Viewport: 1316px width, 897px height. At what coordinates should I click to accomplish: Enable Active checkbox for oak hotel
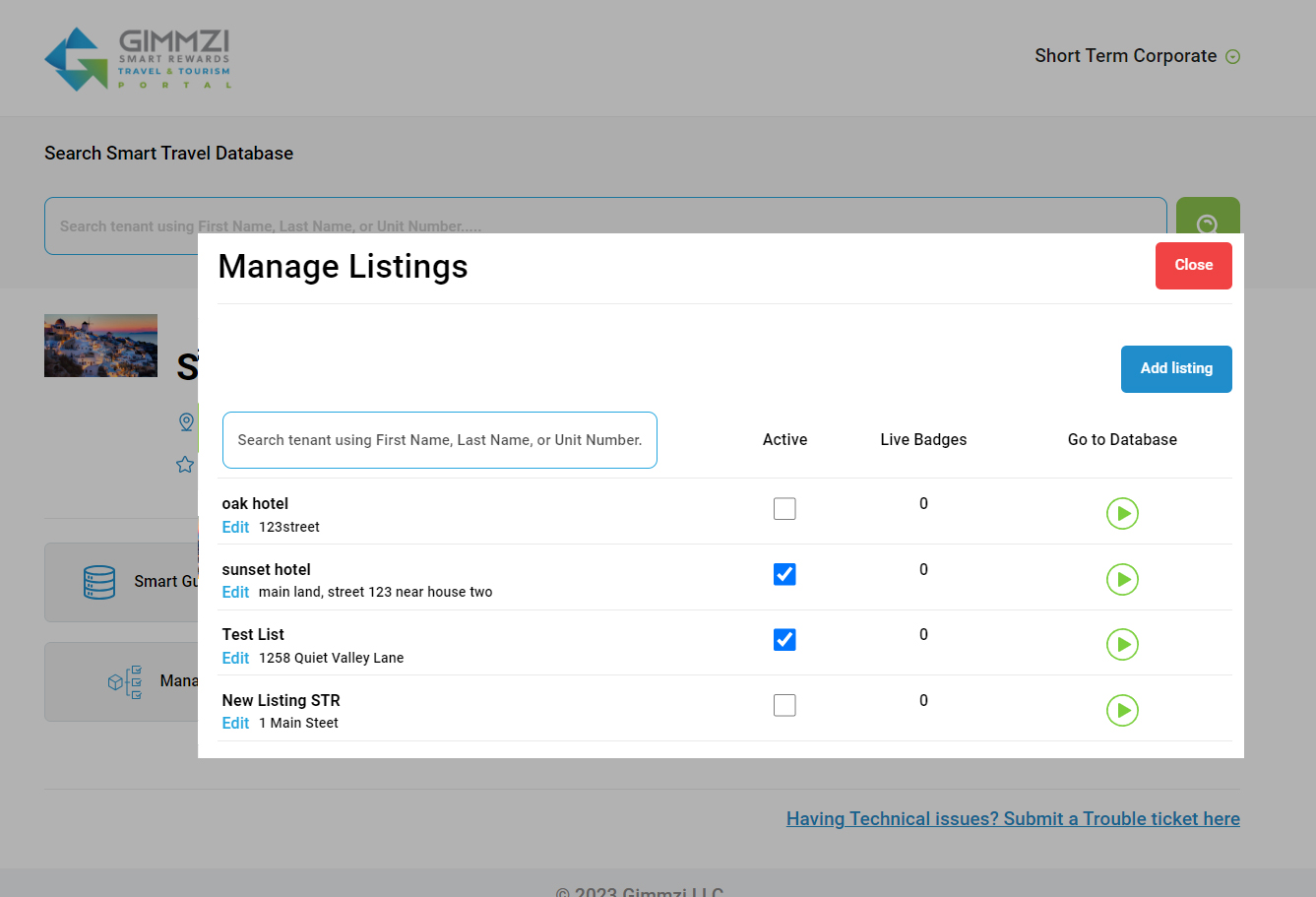pyautogui.click(x=784, y=509)
